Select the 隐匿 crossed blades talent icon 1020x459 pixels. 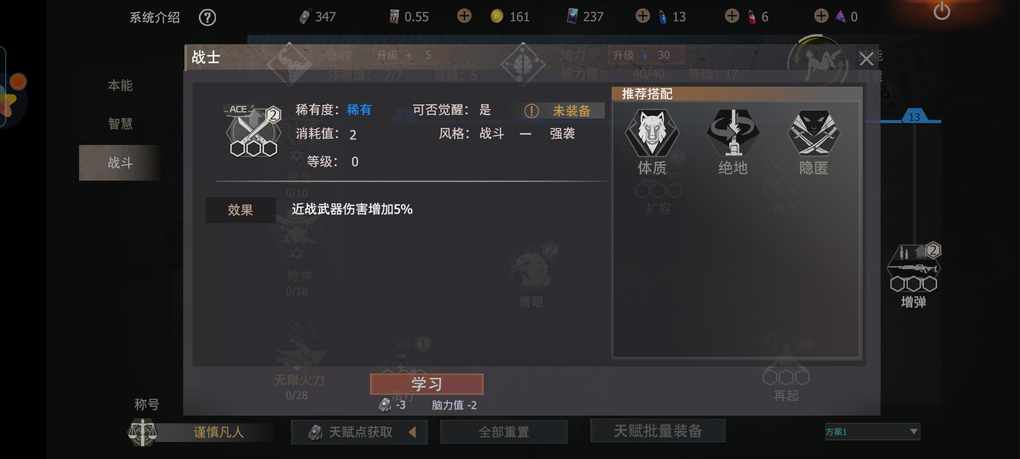pos(812,132)
